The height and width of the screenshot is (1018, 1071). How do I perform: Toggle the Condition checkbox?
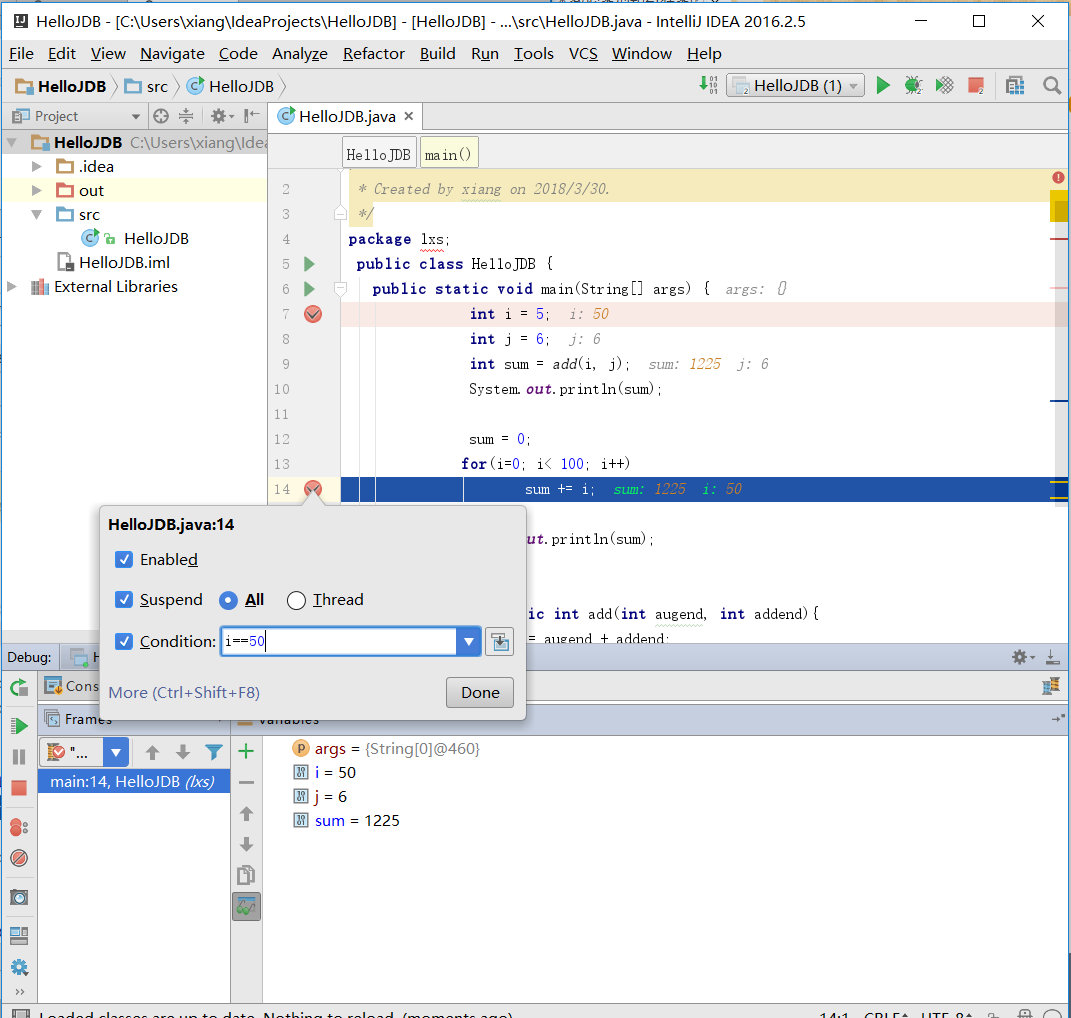tap(124, 641)
